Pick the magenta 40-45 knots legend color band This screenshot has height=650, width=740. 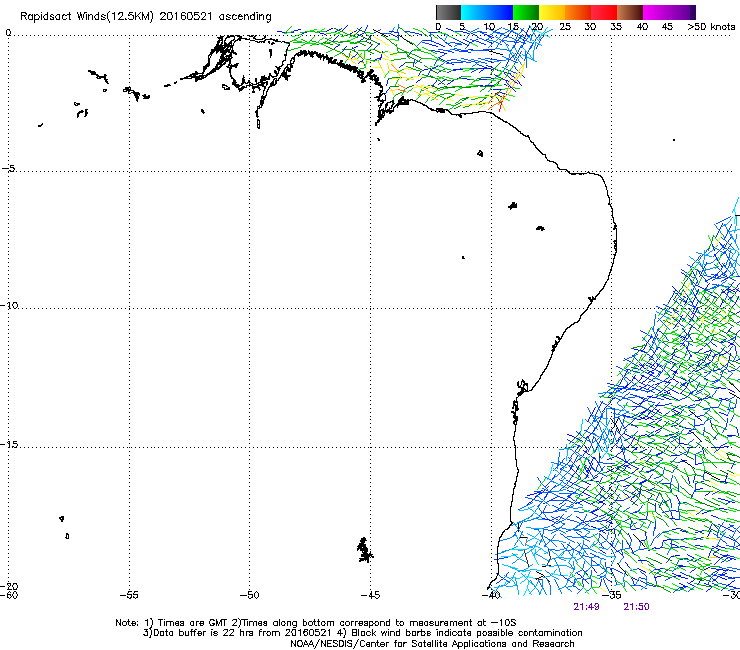tap(656, 12)
